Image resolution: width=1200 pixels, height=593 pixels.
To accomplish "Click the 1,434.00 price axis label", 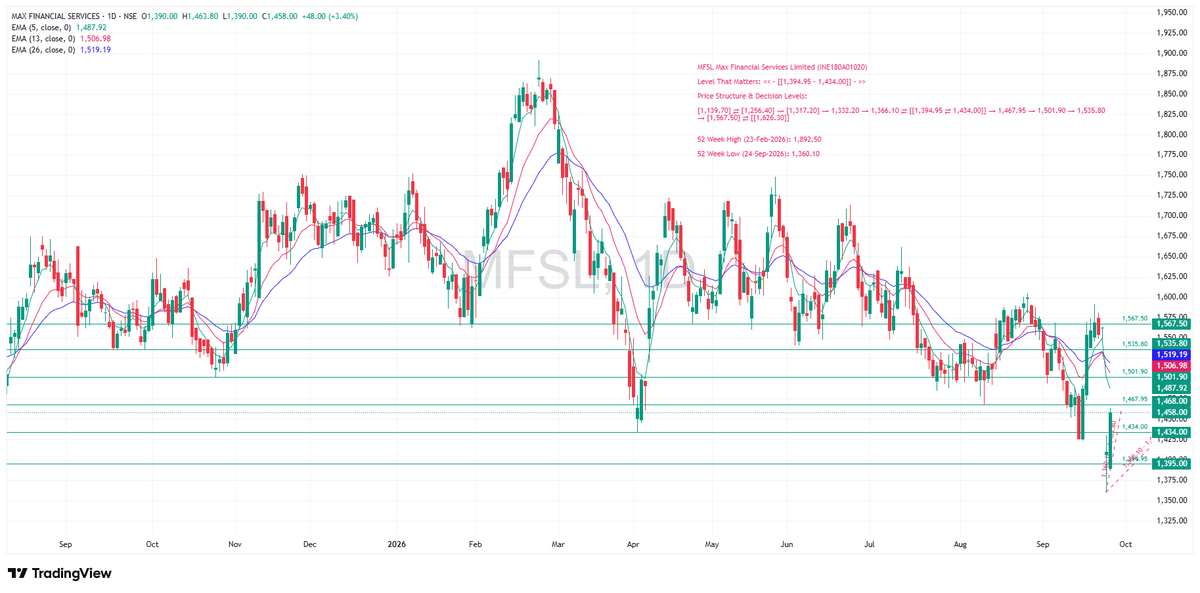I will coord(1171,432).
